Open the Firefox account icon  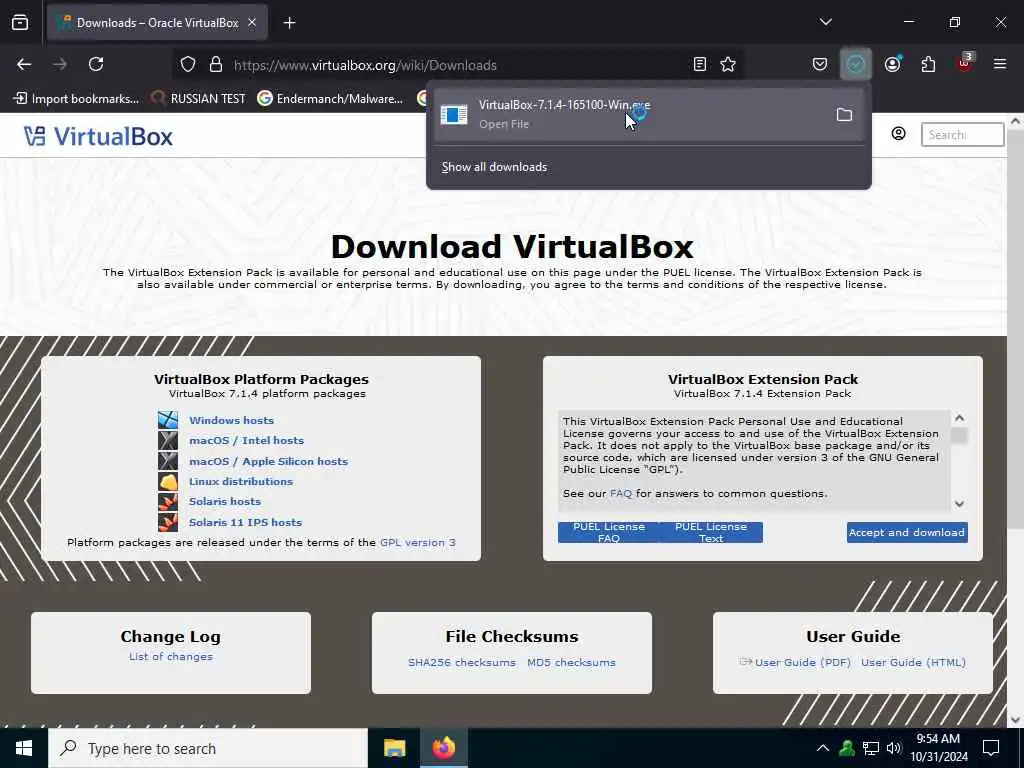[892, 65]
